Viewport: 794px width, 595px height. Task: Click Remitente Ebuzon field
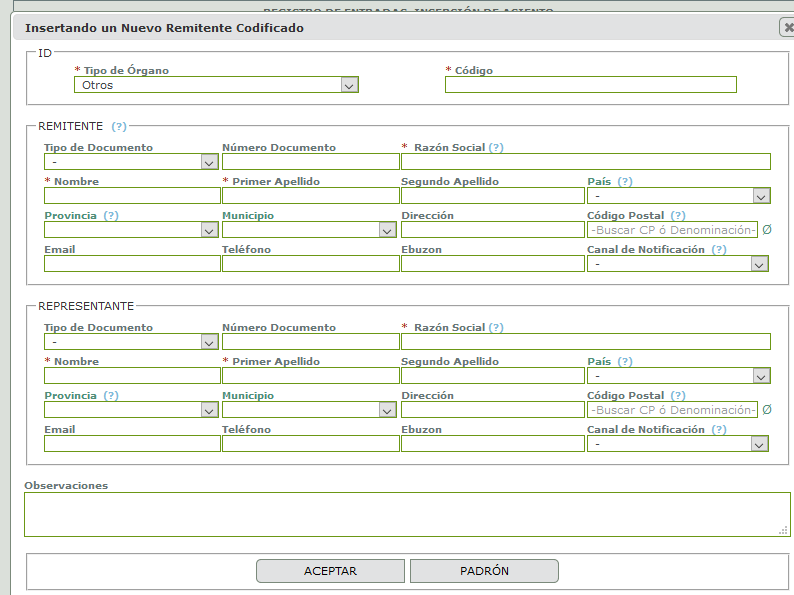click(x=493, y=264)
